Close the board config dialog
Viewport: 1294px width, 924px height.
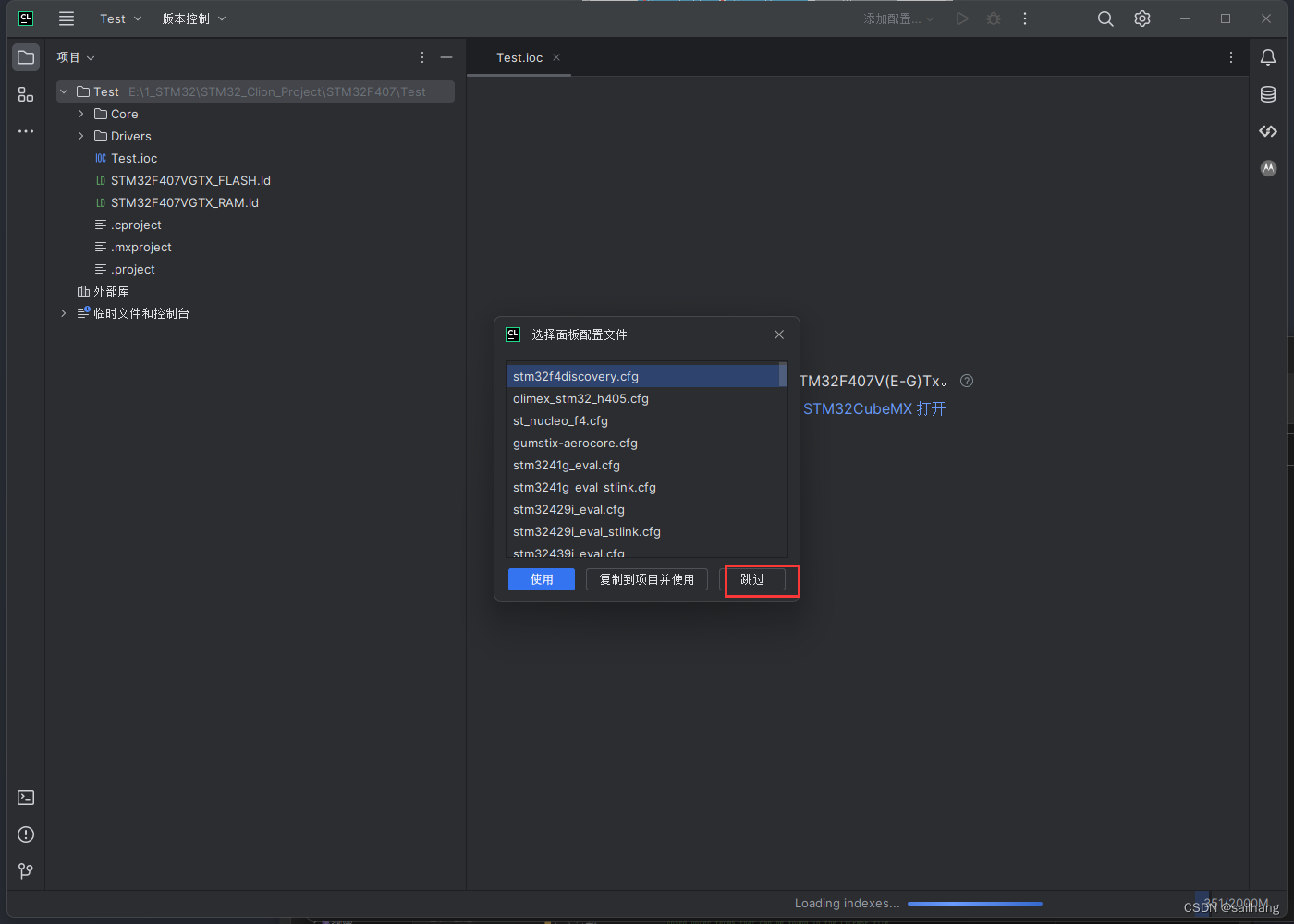click(779, 334)
